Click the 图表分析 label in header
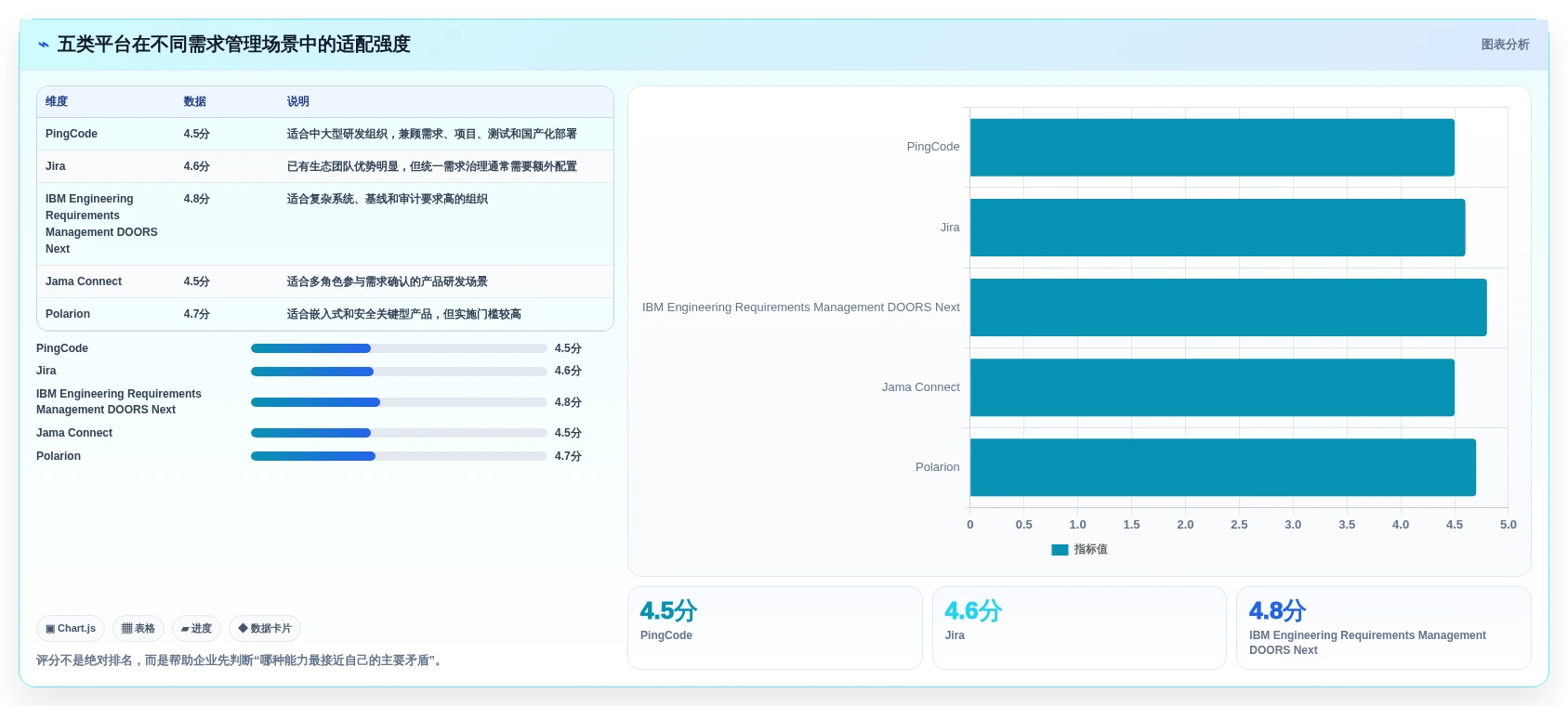 pos(1505,45)
